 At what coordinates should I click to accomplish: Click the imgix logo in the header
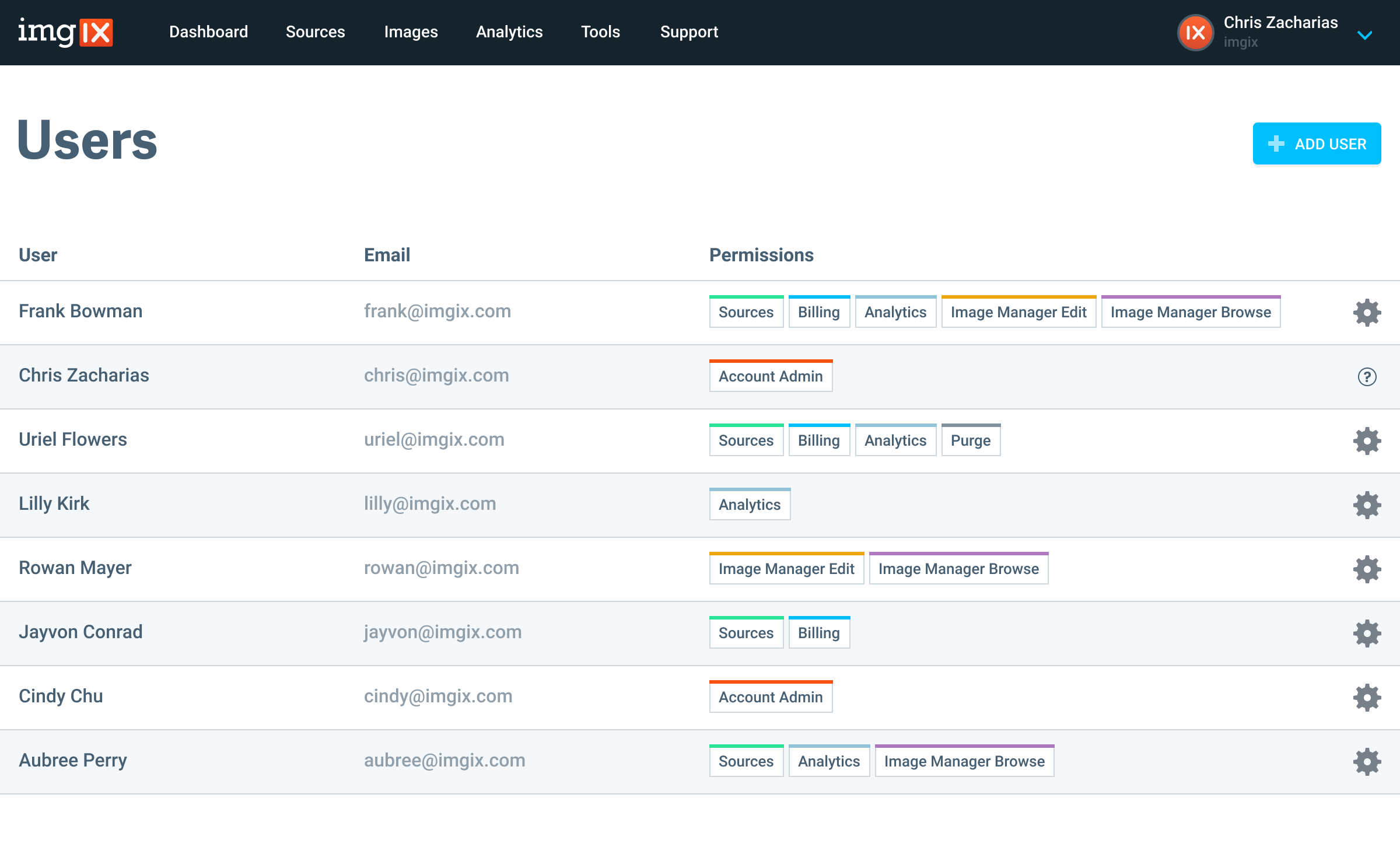[x=66, y=33]
